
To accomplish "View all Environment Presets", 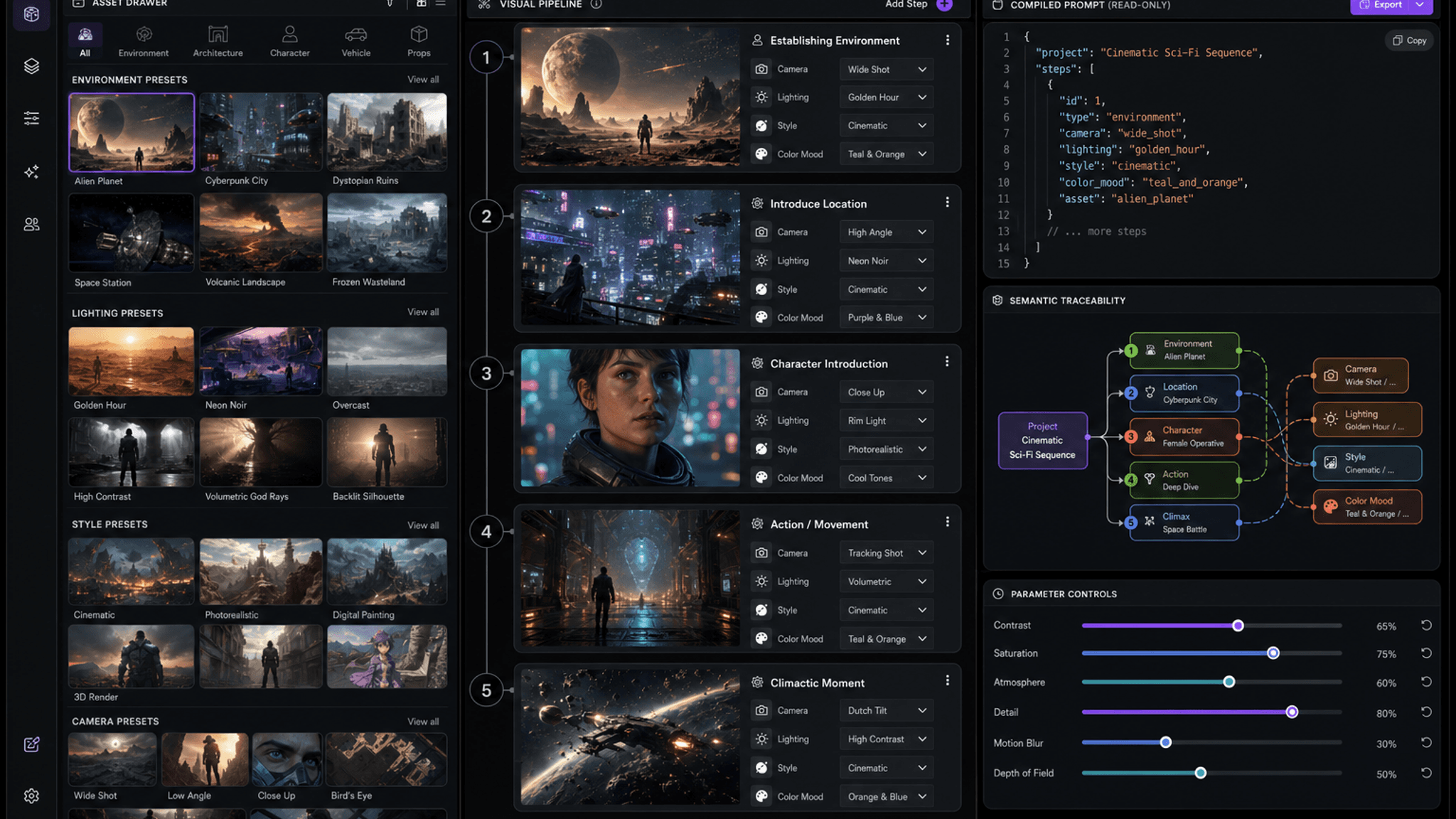I will coord(423,80).
